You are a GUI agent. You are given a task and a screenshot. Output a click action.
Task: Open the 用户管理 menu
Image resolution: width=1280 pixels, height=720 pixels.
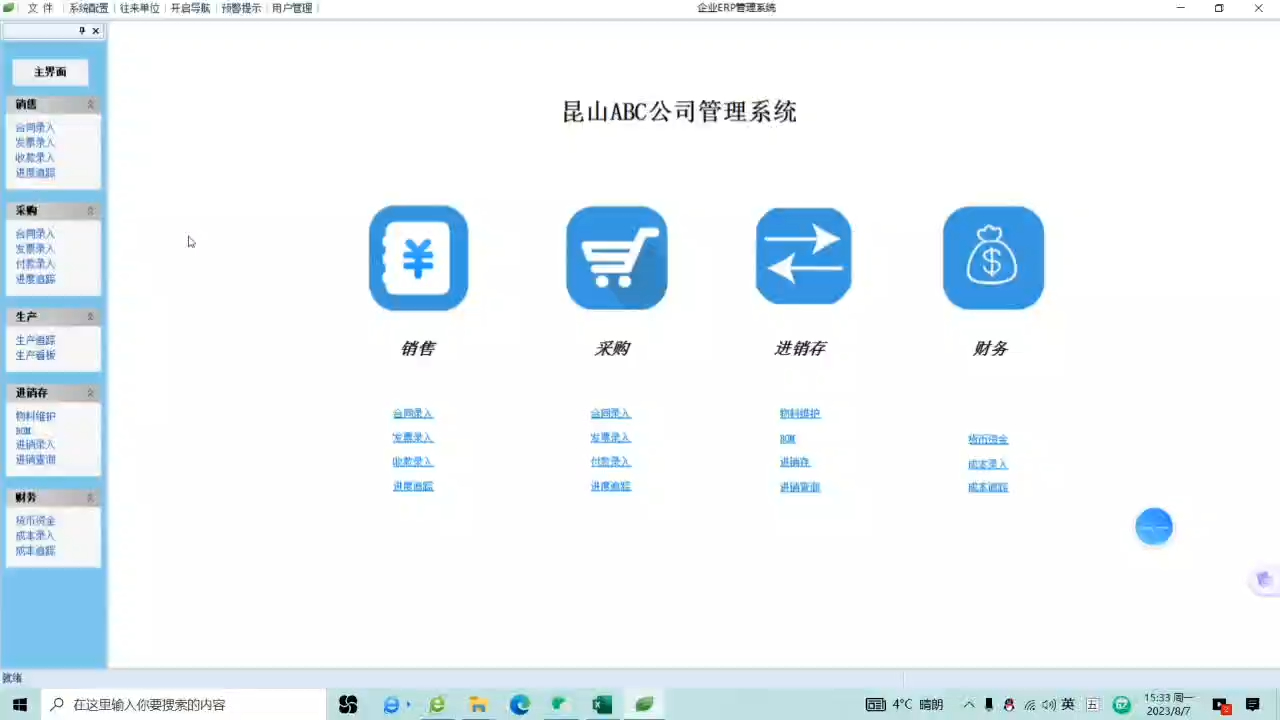click(291, 8)
